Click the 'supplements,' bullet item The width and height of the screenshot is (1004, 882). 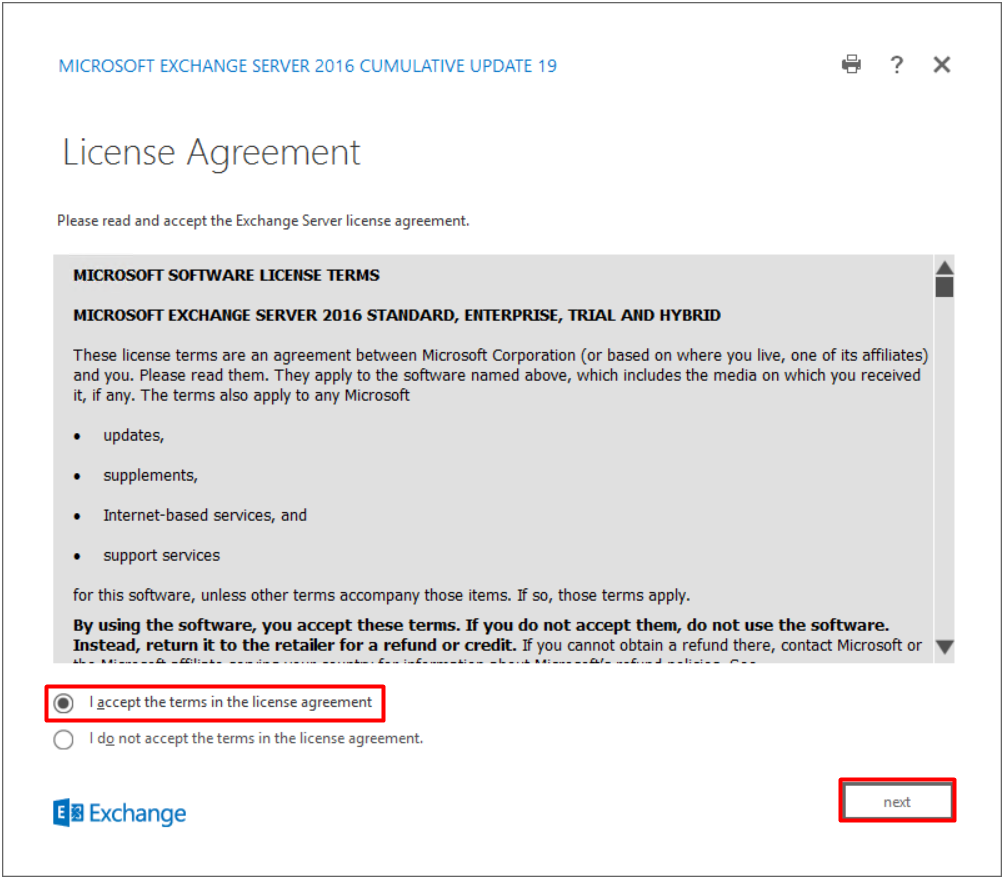(150, 475)
